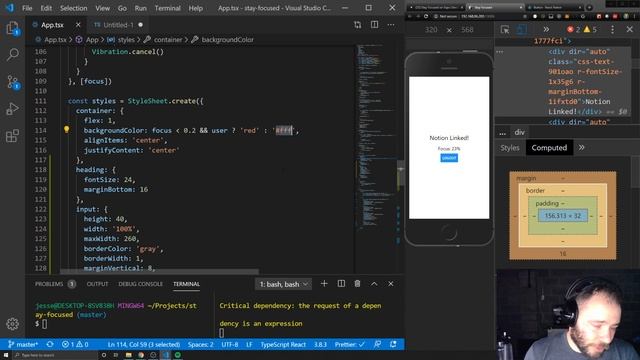640x360 pixels.
Task: Expand the element ellipsis menu in DOM tree
Action: coord(500,52)
